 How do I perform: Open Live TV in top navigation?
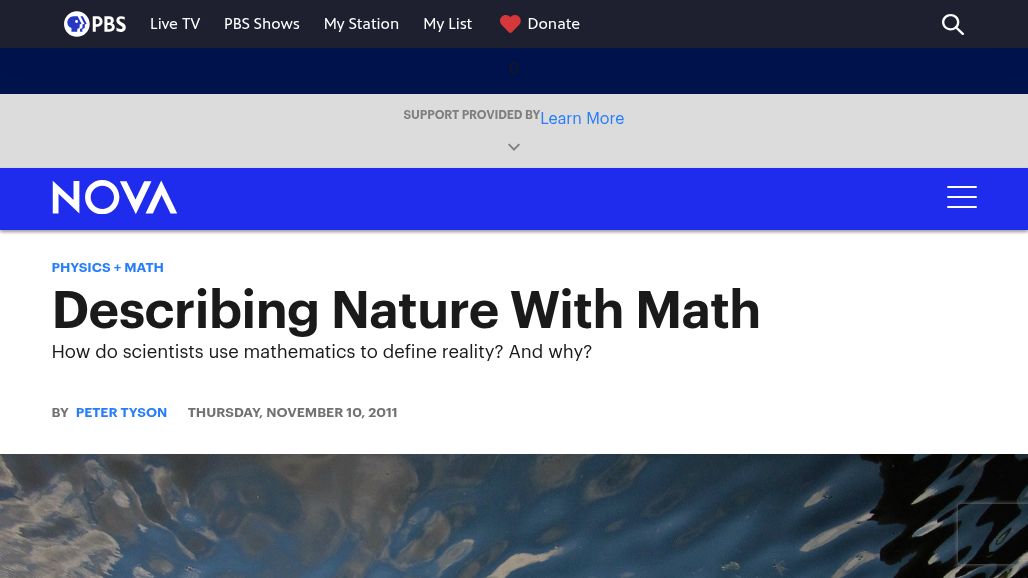click(175, 24)
